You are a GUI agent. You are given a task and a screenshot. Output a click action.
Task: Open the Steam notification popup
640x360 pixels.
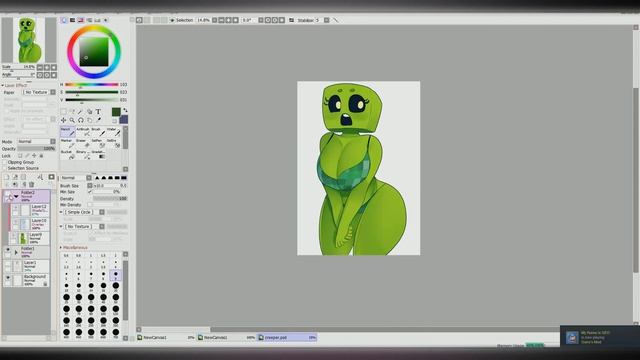pos(600,336)
